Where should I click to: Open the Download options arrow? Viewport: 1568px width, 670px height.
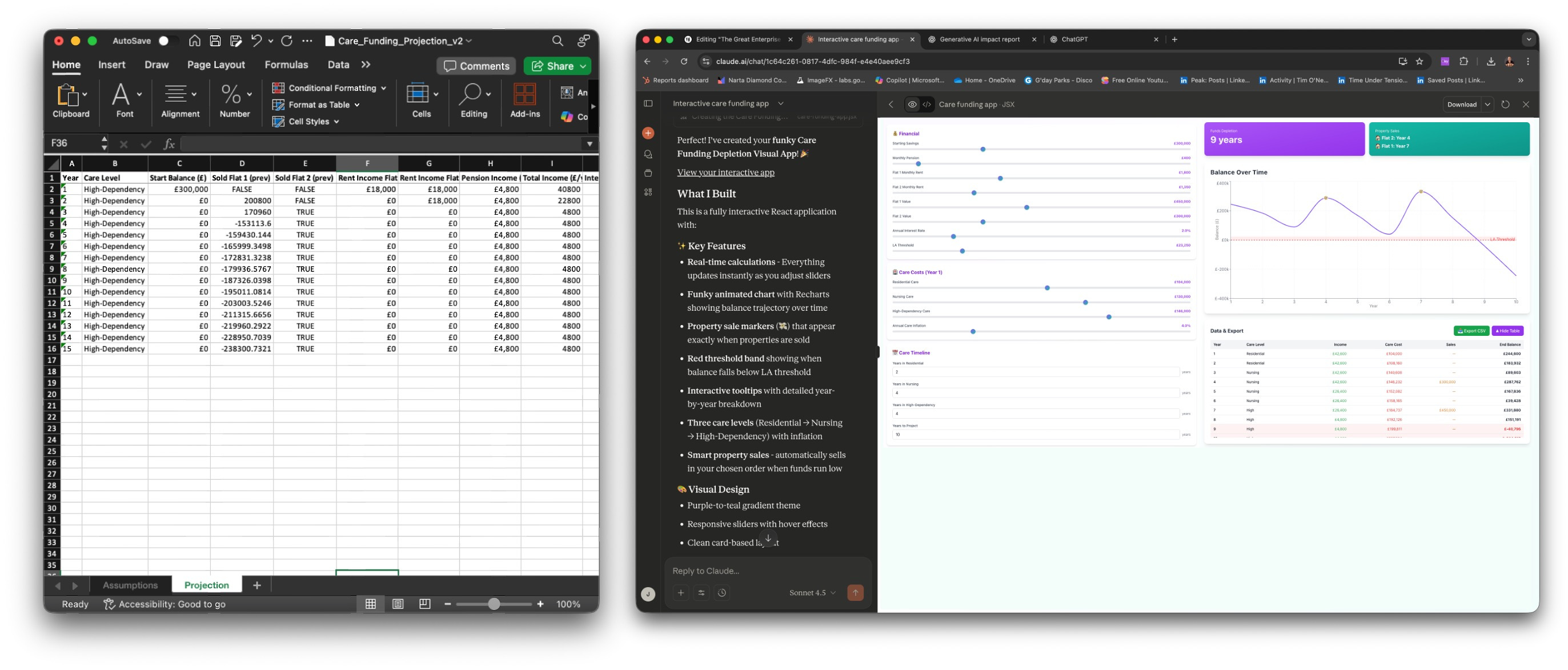[x=1487, y=104]
